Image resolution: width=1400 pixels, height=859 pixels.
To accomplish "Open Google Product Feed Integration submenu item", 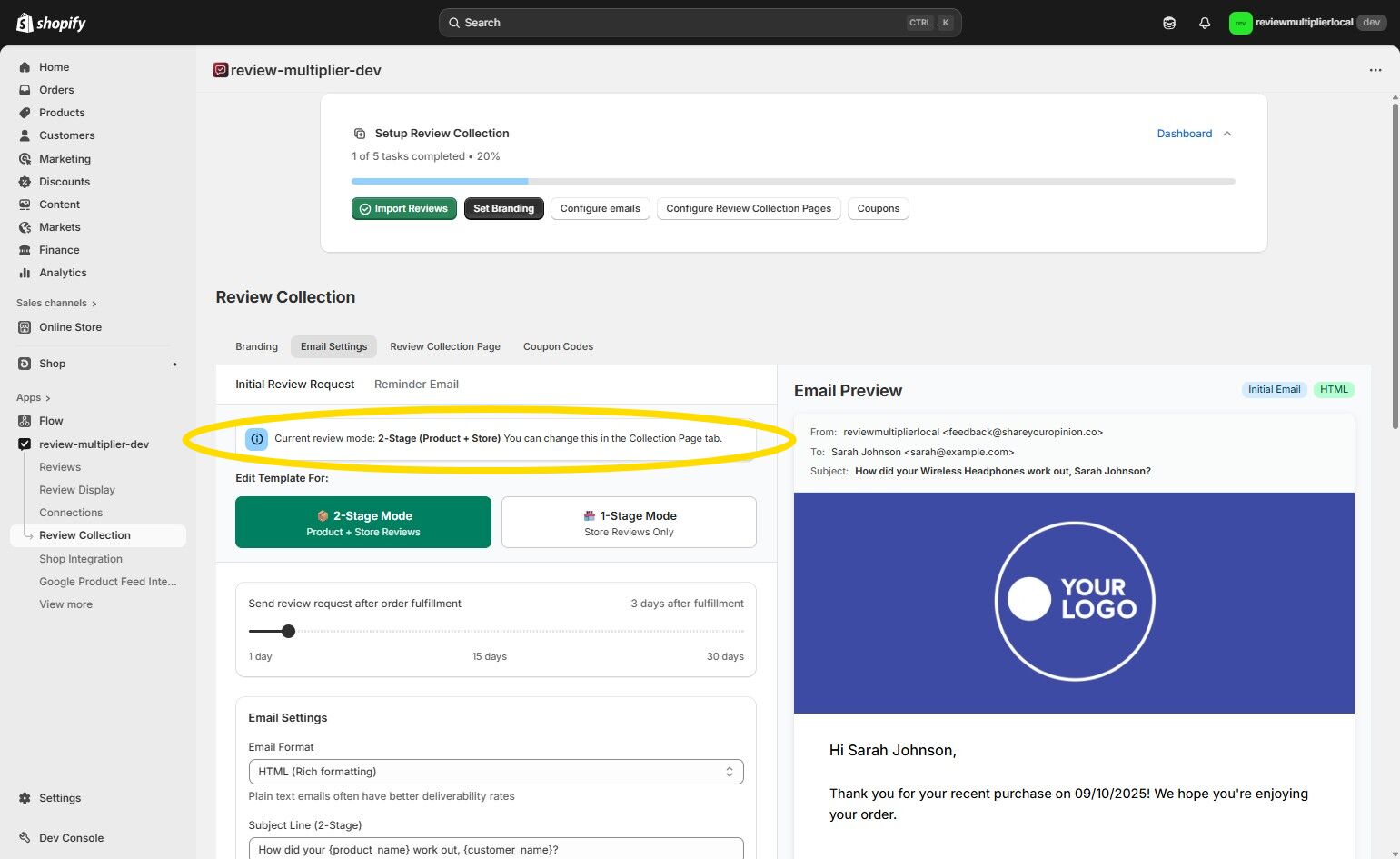I will [x=108, y=582].
